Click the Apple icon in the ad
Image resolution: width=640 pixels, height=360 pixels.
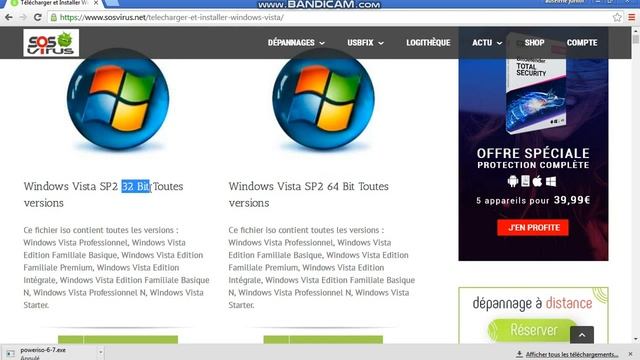(537, 181)
